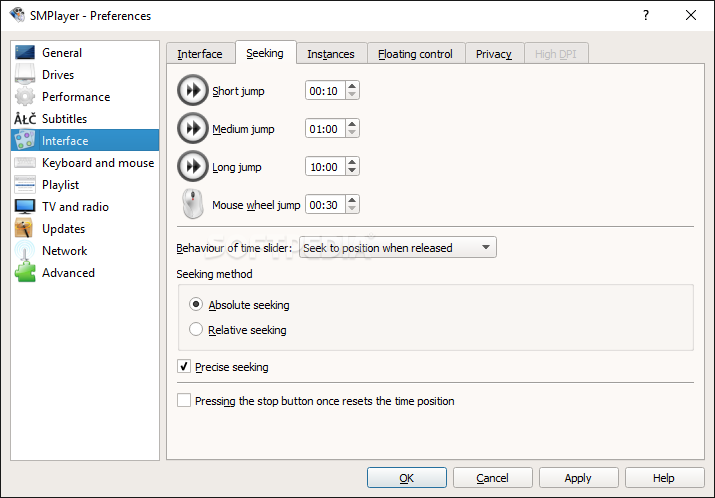The image size is (715, 498).
Task: Select the Advanced puzzle-piece icon
Action: coord(25,272)
